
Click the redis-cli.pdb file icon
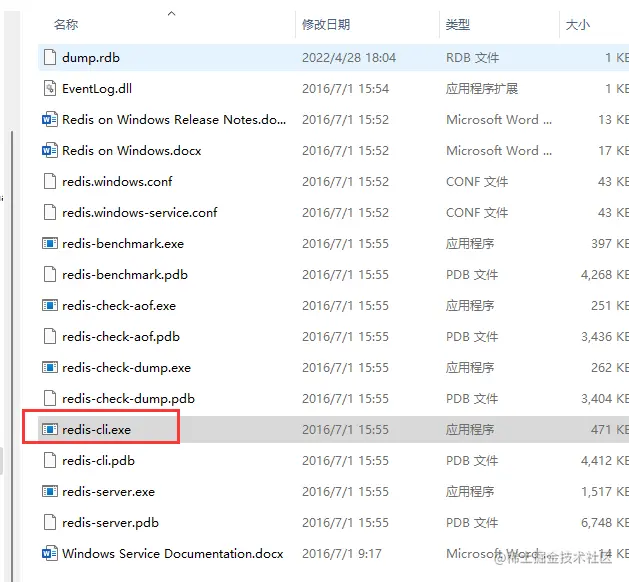click(50, 460)
